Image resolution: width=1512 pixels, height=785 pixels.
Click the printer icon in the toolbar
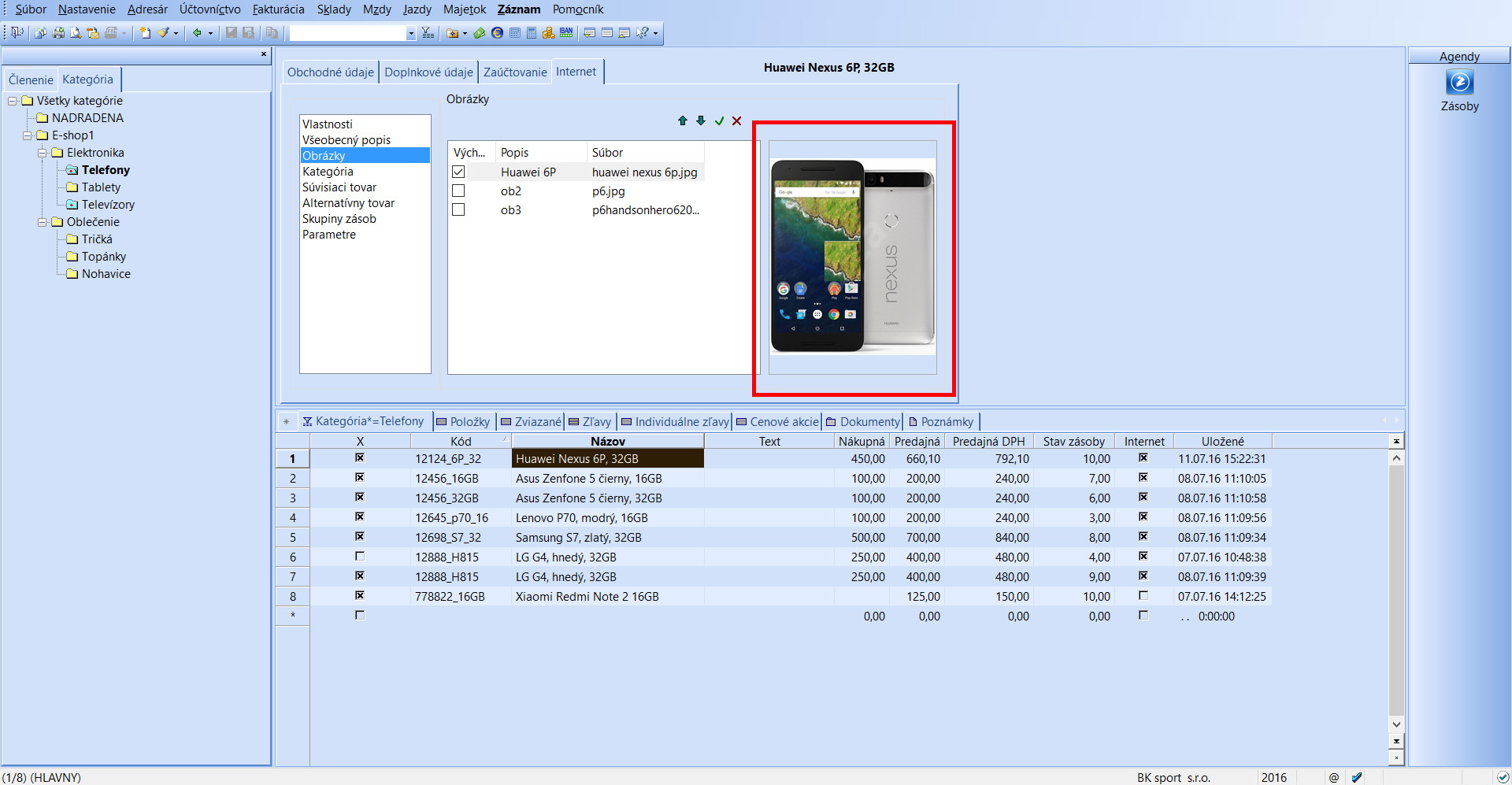pos(58,32)
